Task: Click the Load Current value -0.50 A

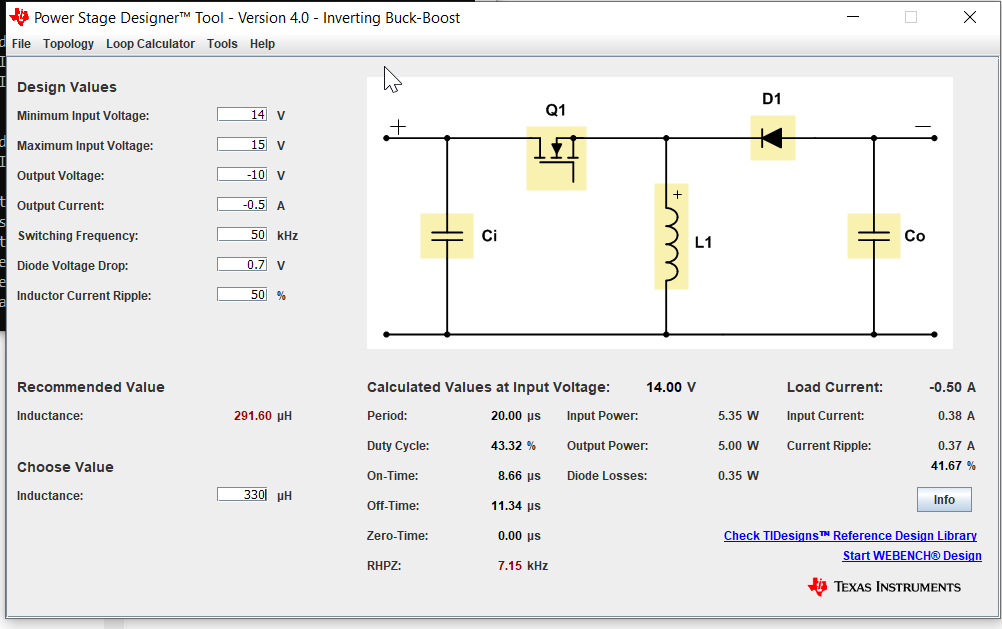Action: click(x=952, y=387)
